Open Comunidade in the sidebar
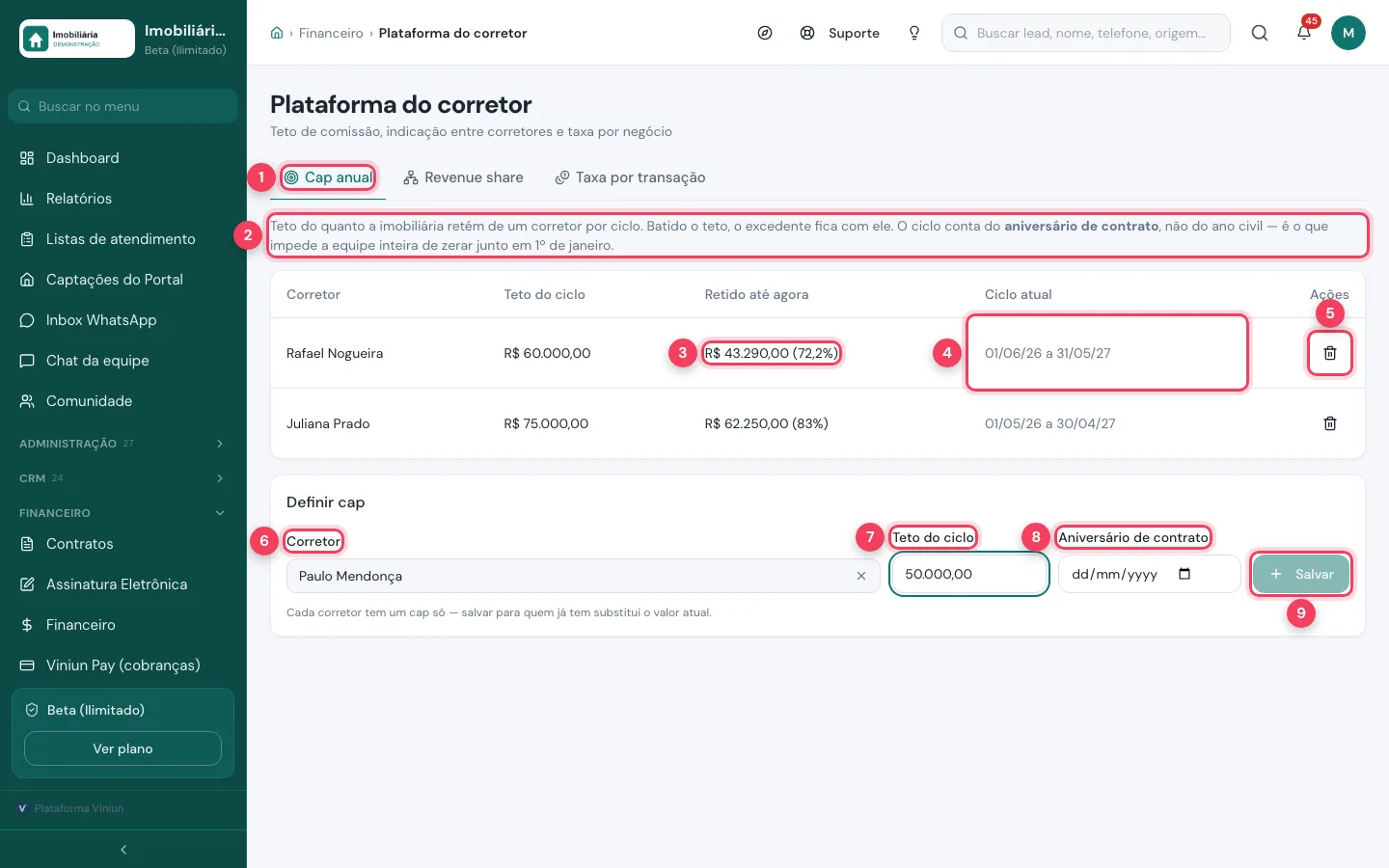1389x868 pixels. (x=123, y=401)
